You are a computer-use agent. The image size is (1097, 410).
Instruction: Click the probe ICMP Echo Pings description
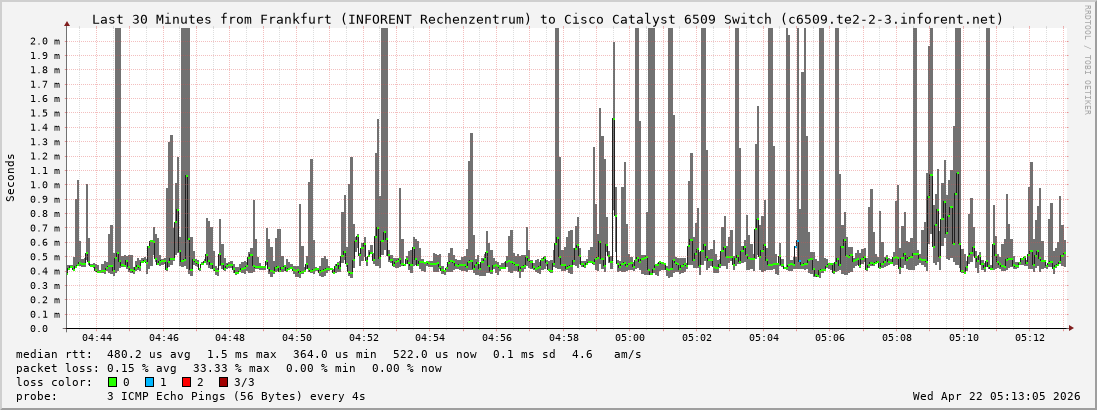point(236,396)
